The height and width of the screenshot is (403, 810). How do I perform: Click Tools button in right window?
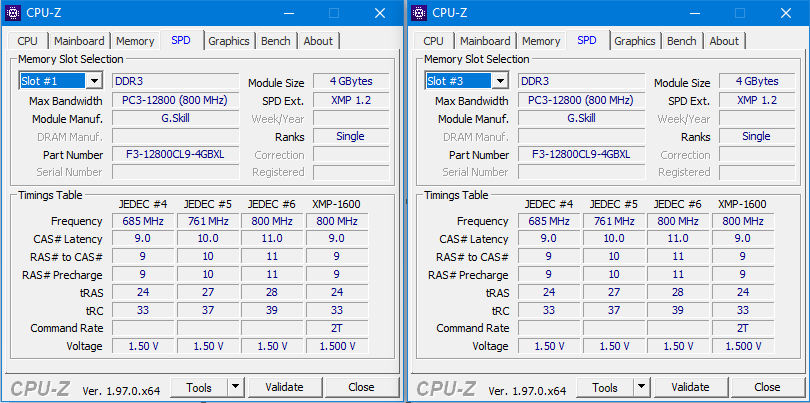pos(605,386)
